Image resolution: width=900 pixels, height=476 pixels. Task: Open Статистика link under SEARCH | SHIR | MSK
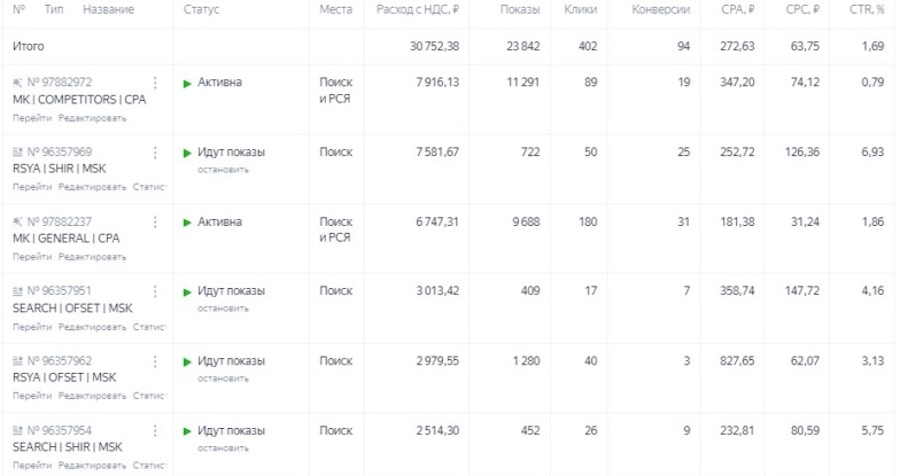pos(149,465)
